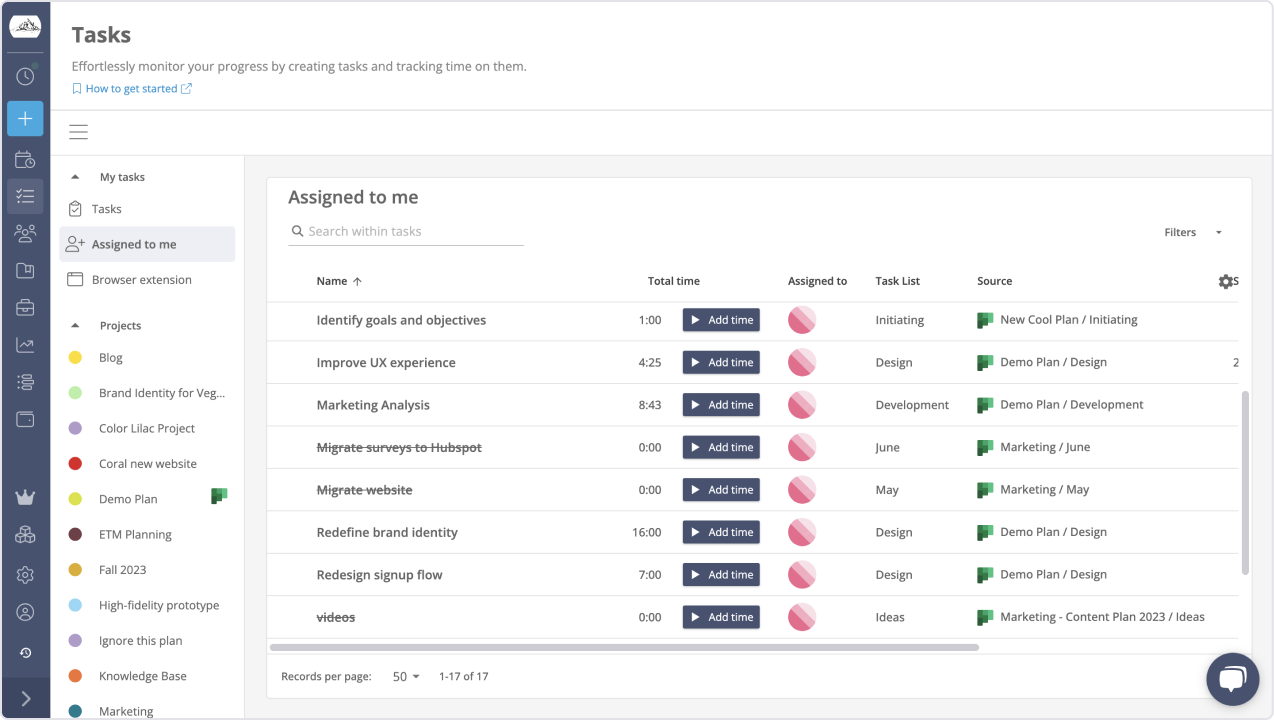The height and width of the screenshot is (720, 1274).
Task: Open the Filters dropdown
Action: (x=1193, y=231)
